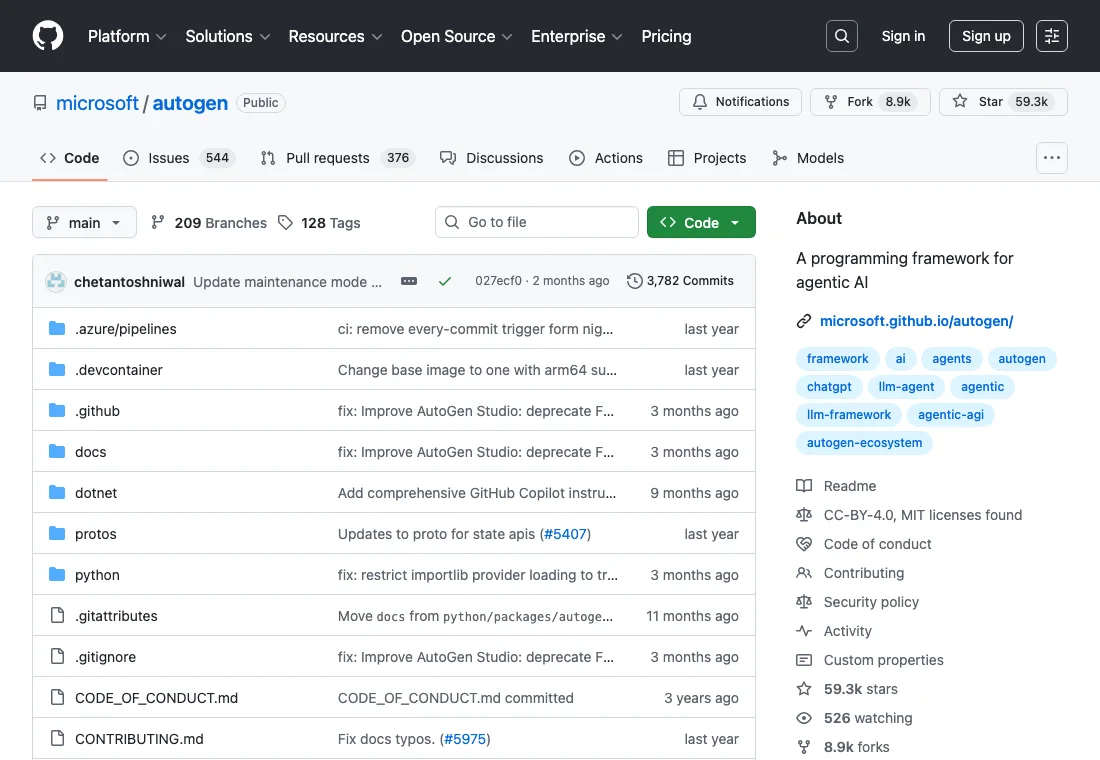
Task: Open the .devcontainer folder
Action: point(119,370)
